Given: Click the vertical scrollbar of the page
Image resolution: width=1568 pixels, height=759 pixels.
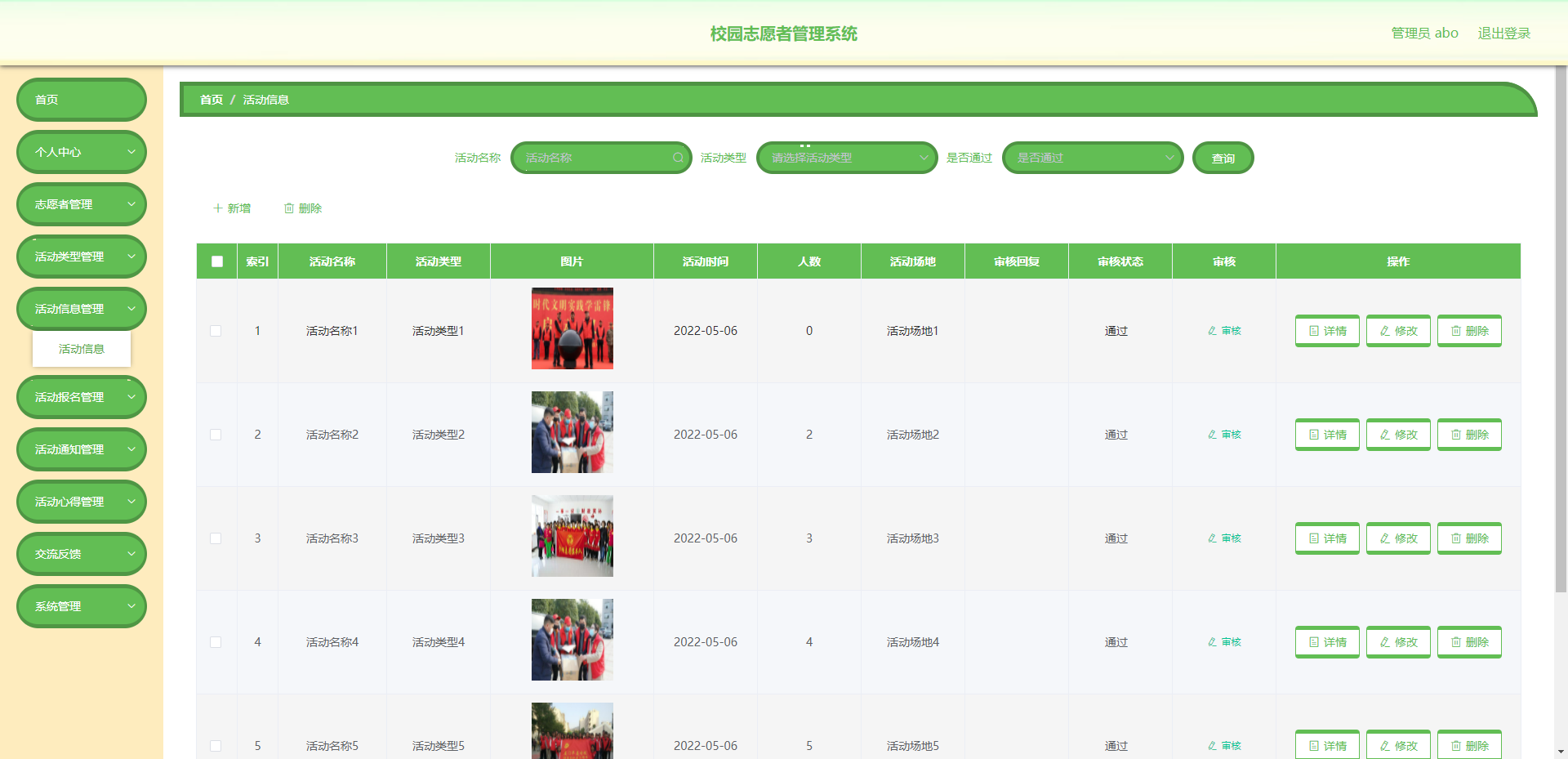Looking at the screenshot, I should click(1561, 328).
